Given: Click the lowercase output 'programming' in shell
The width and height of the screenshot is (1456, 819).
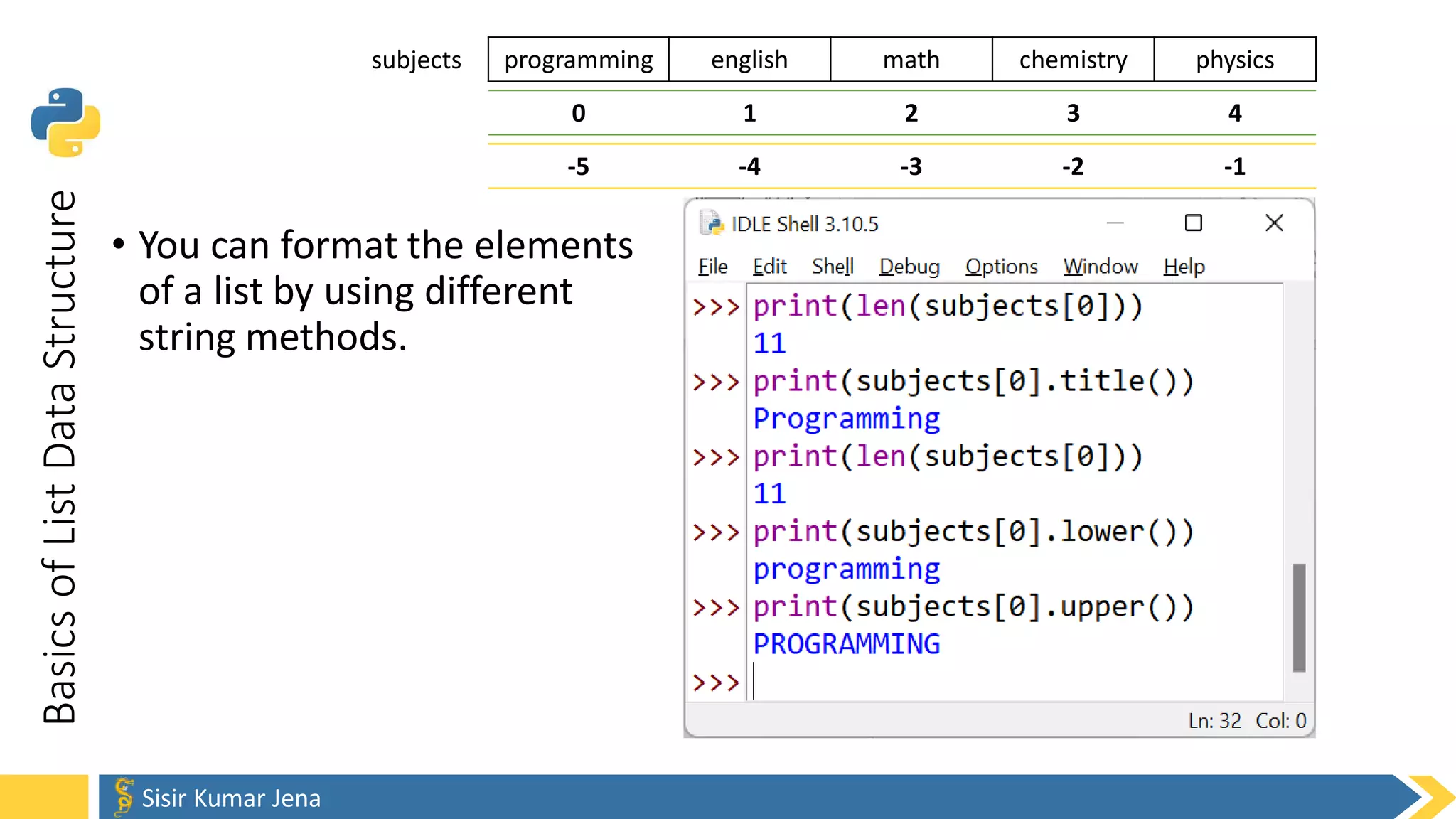Looking at the screenshot, I should click(x=847, y=569).
